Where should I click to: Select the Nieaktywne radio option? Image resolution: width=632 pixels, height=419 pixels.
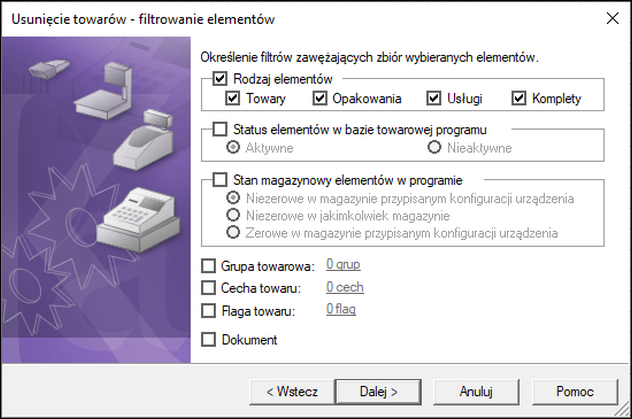(434, 147)
